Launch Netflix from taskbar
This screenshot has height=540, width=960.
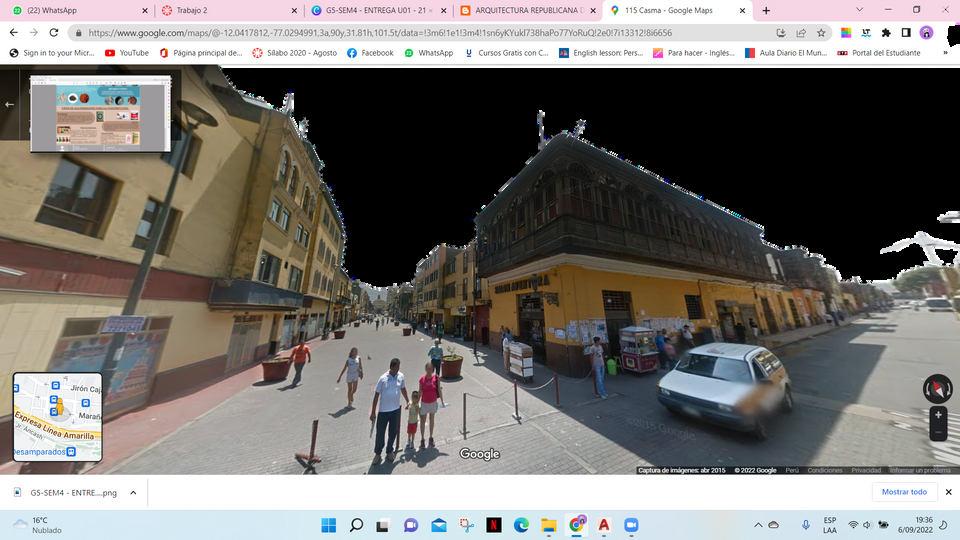coord(494,525)
